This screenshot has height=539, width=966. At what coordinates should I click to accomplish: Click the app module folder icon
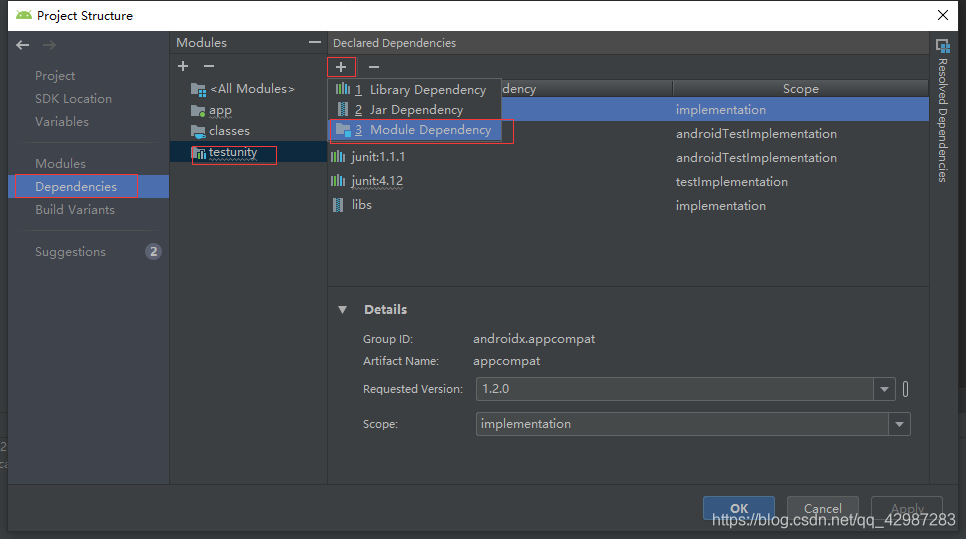(198, 111)
